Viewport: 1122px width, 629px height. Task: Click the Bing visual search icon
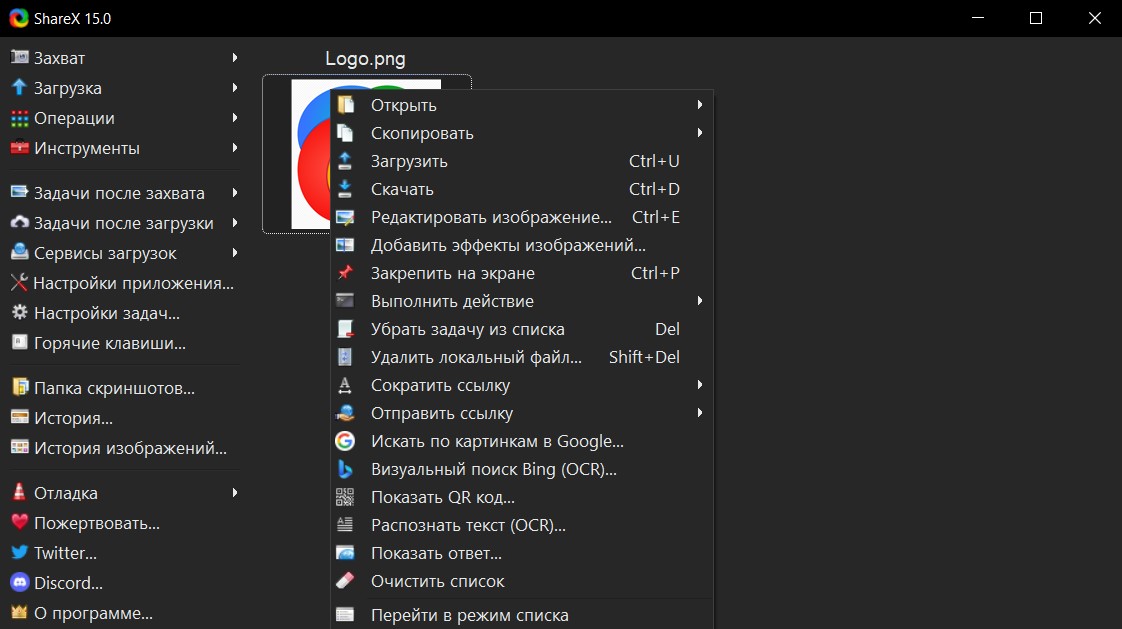[345, 469]
